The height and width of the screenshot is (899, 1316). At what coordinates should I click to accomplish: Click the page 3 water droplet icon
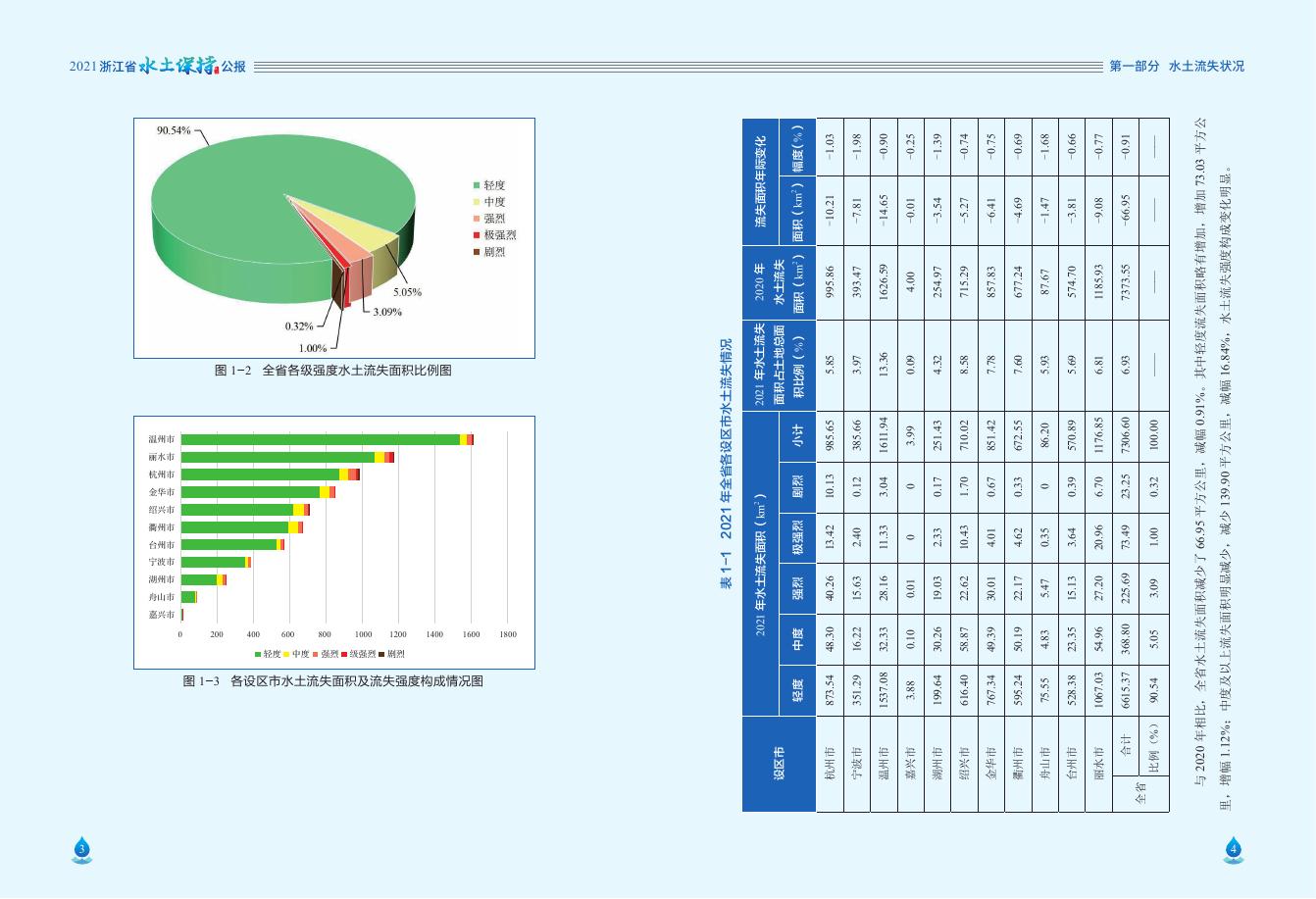[x=82, y=849]
